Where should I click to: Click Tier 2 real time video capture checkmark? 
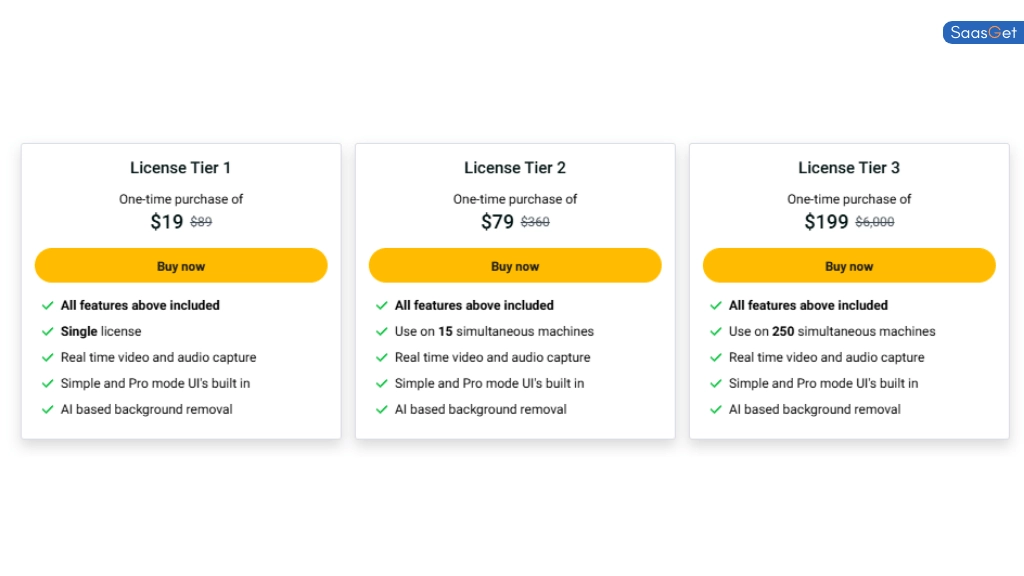coord(381,358)
